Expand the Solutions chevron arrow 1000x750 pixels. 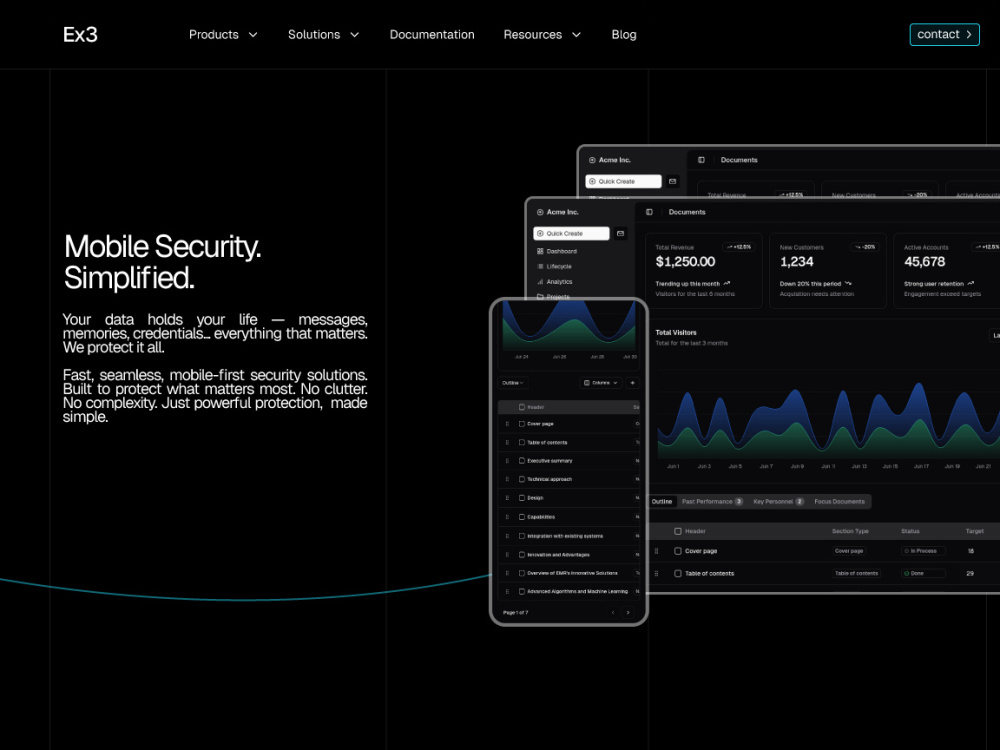tap(355, 34)
